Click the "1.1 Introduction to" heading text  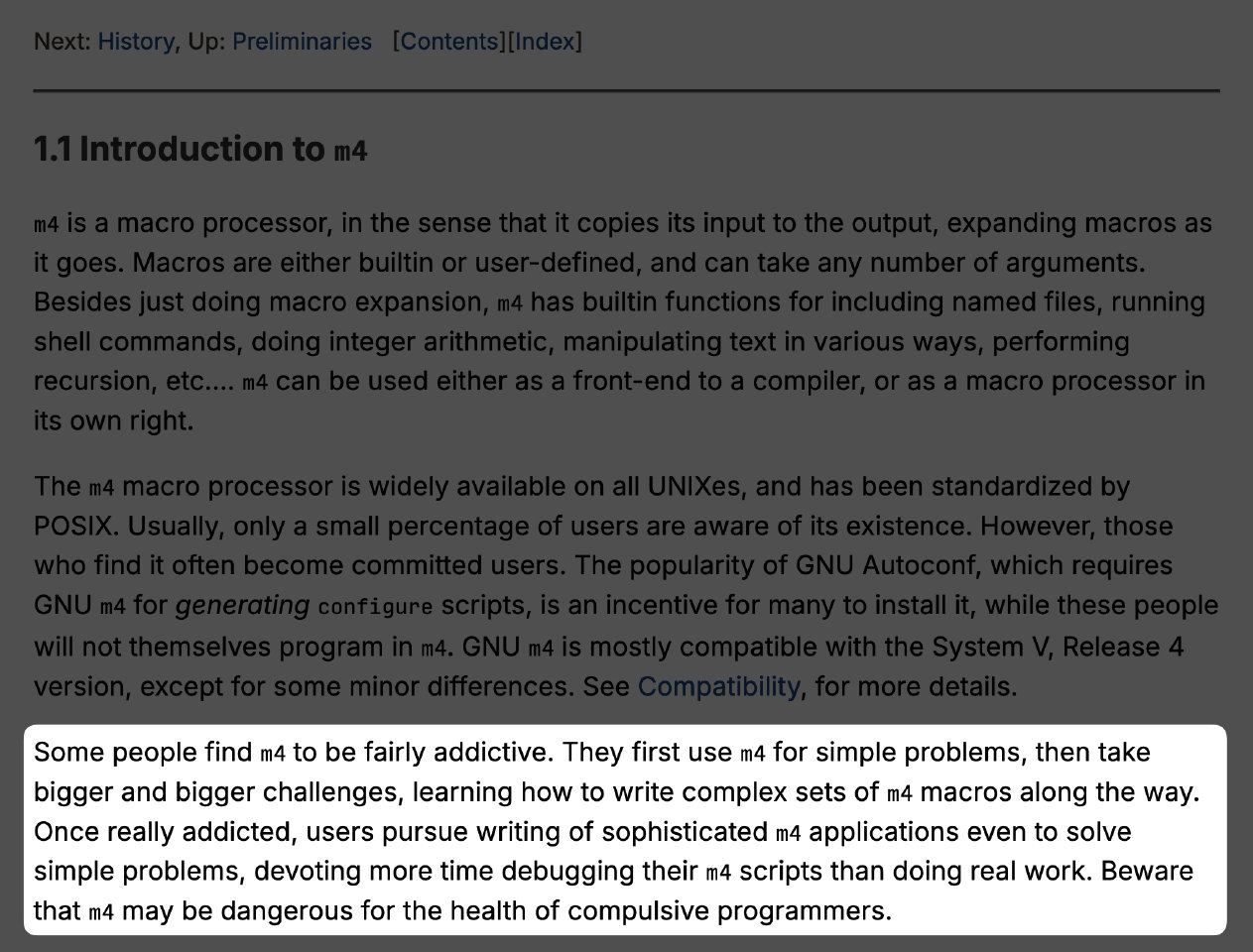pos(179,149)
